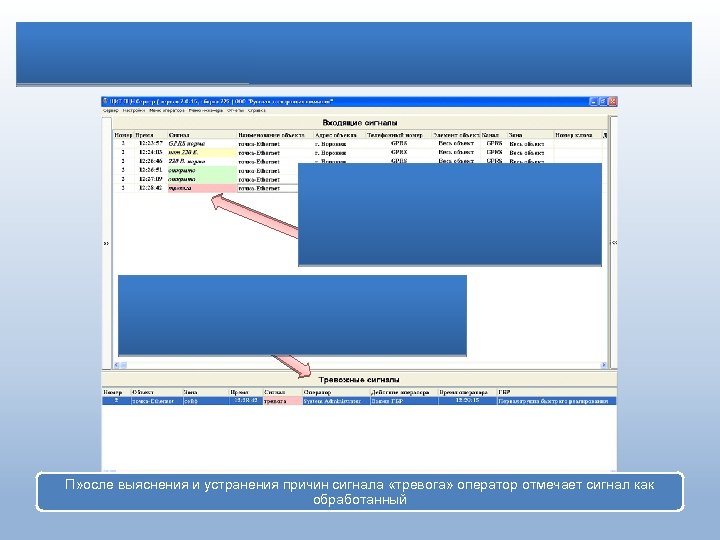Image resolution: width=720 pixels, height=540 pixels.
Task: Expand right panel using the << arrow
Action: coord(614,242)
